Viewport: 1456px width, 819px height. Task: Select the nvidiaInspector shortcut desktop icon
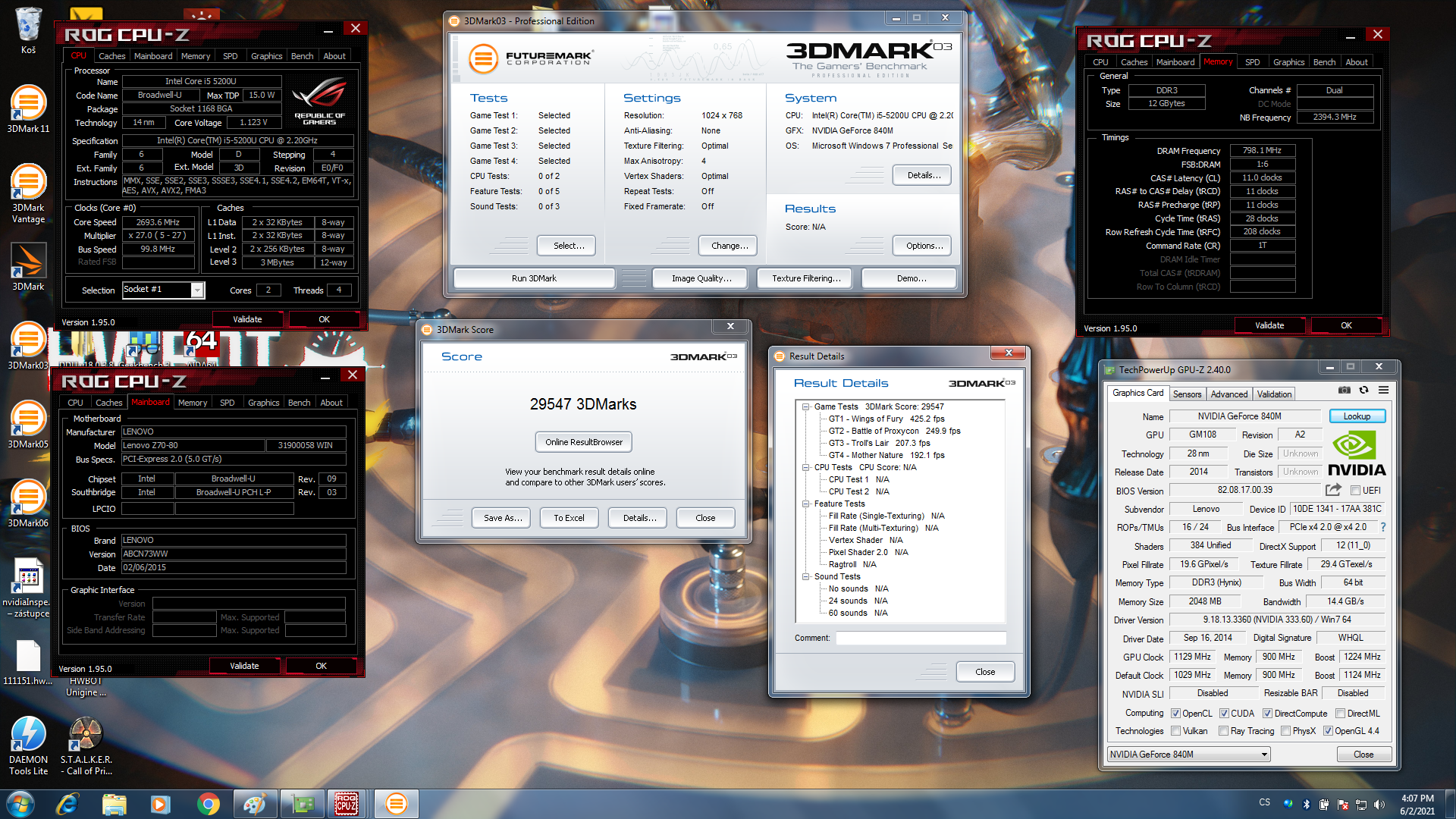tap(28, 588)
